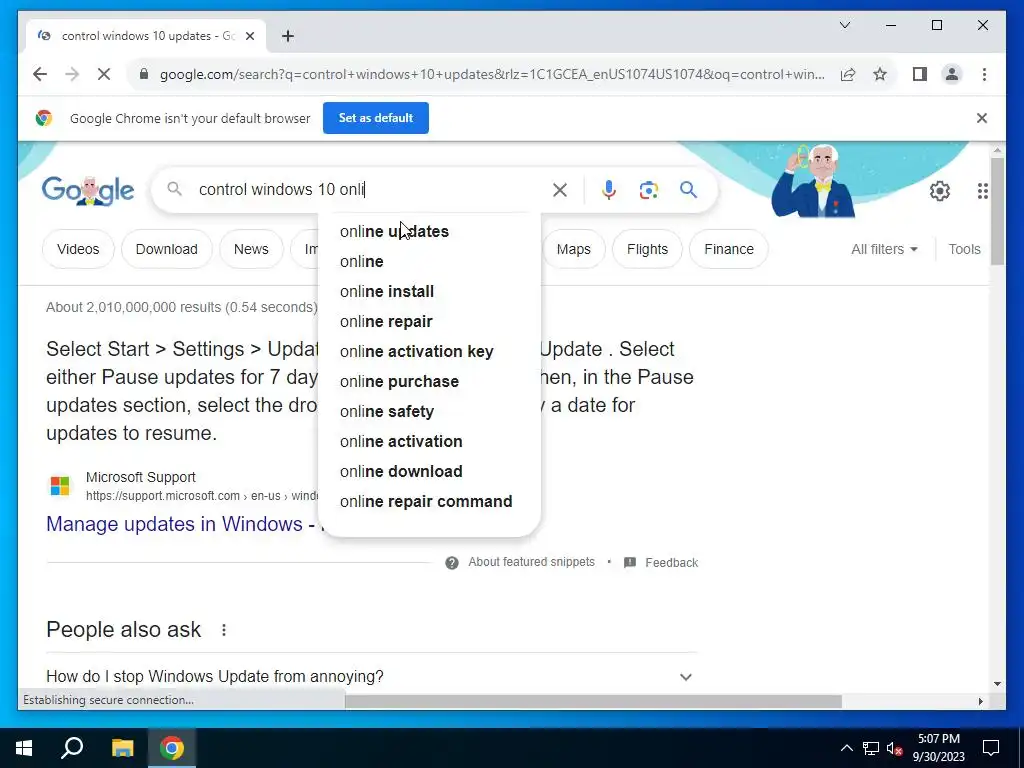
Task: Open Windows Start menu
Action: click(24, 748)
